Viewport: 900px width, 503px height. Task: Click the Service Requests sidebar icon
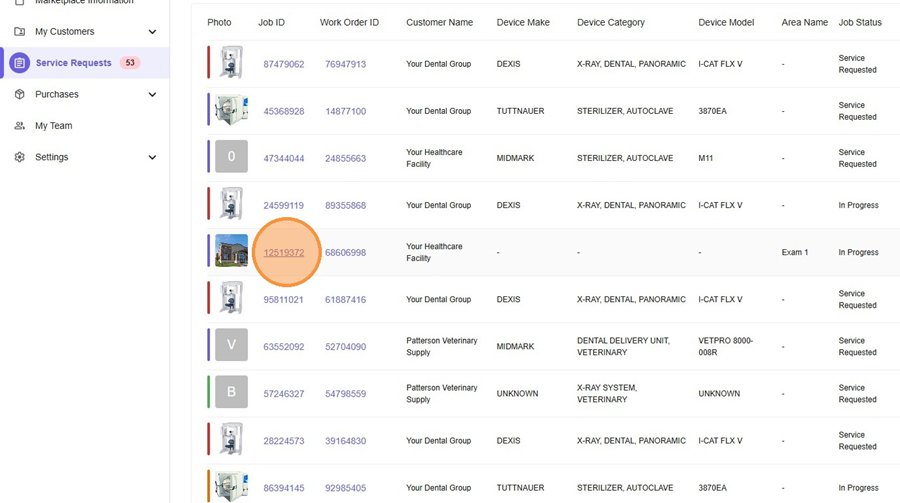20,63
